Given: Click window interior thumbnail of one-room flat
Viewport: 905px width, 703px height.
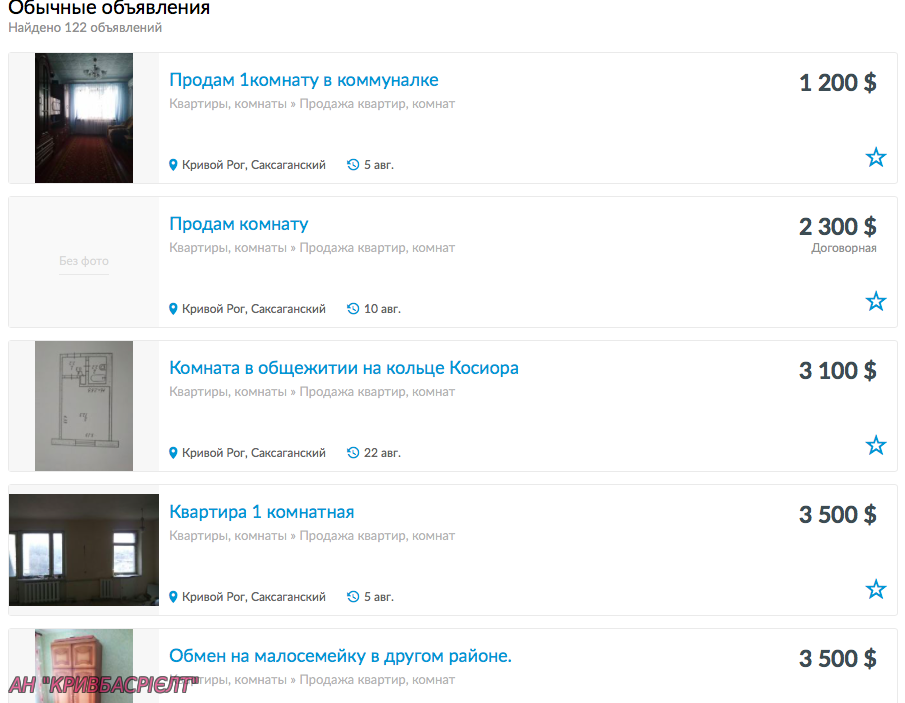Looking at the screenshot, I should (x=84, y=549).
